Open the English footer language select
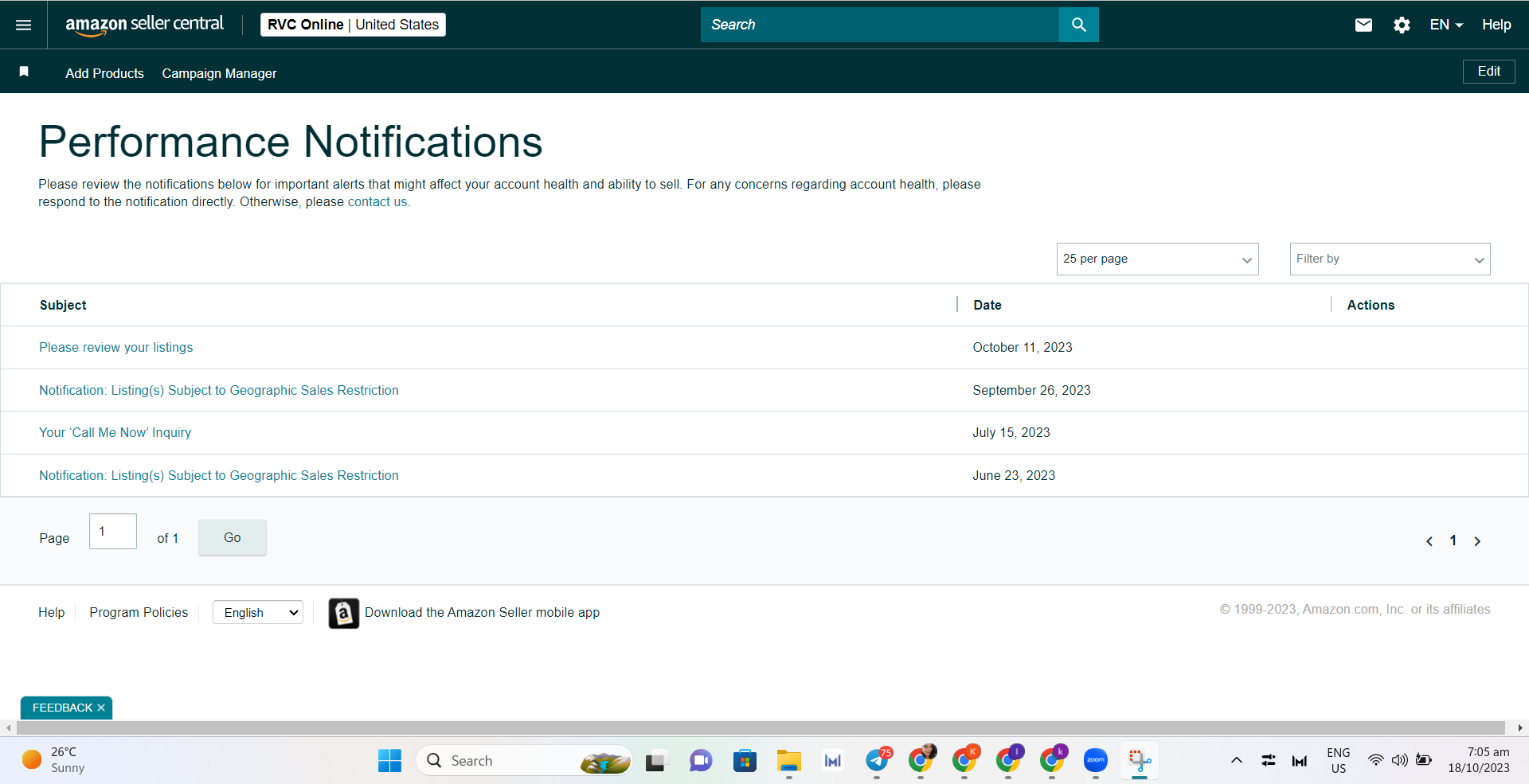The width and height of the screenshot is (1529, 784). coord(258,613)
